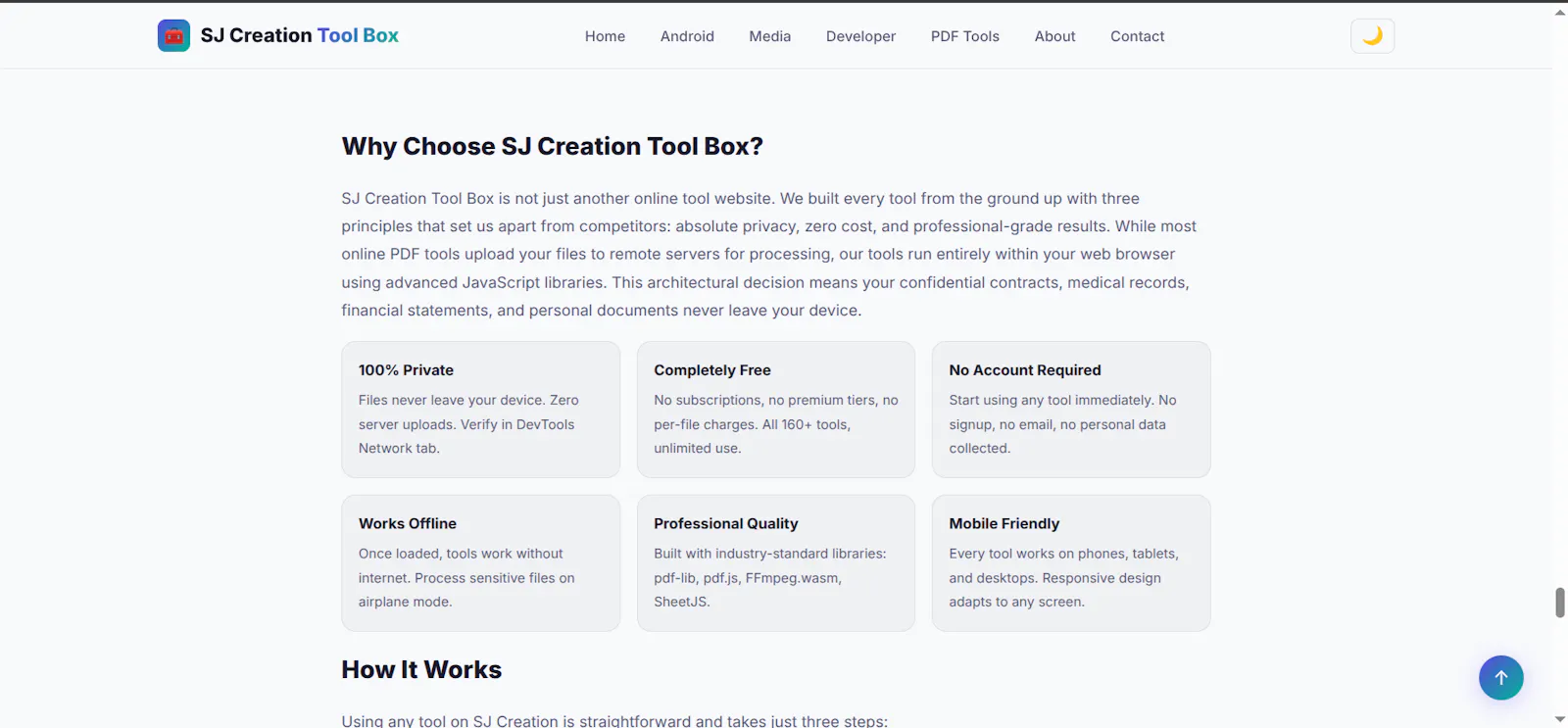
Task: Click text "Start using any tool immediately. No"
Action: [x=1062, y=400]
